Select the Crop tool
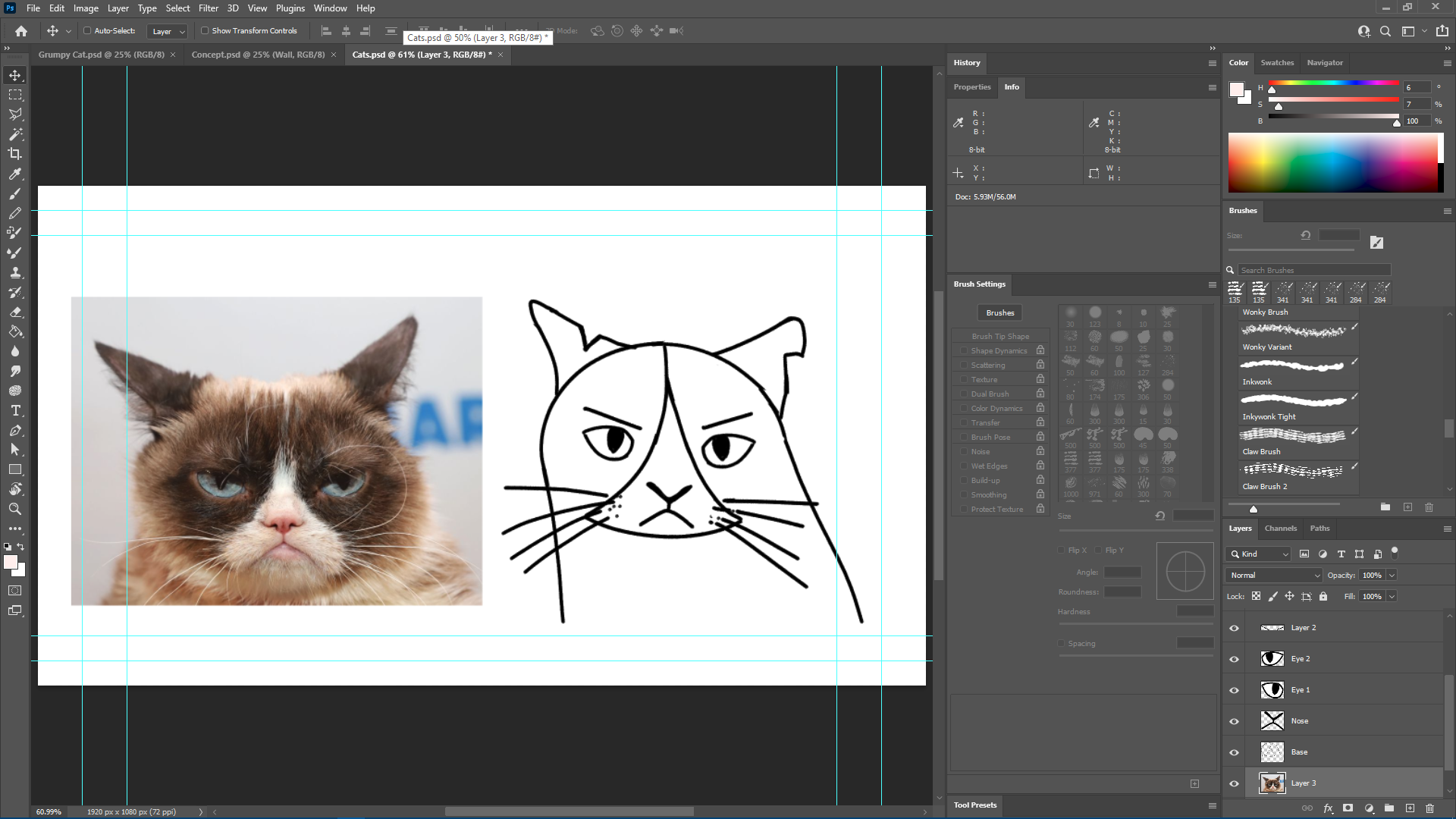Viewport: 1456px width, 819px height. (x=15, y=154)
